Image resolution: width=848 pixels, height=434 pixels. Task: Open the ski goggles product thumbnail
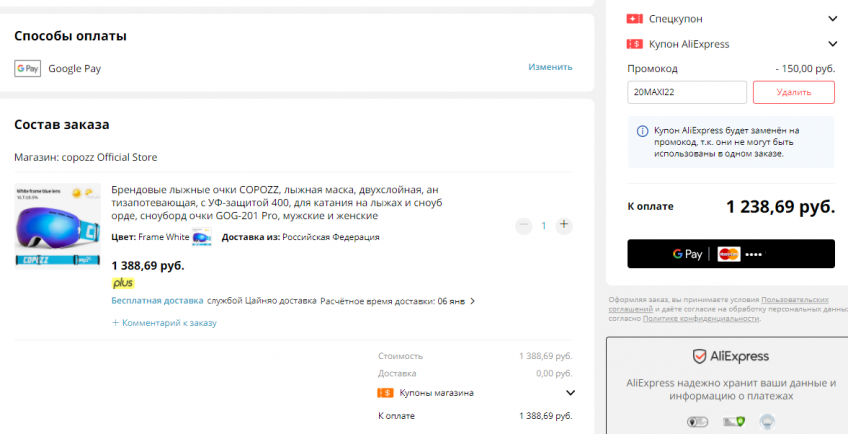(57, 225)
